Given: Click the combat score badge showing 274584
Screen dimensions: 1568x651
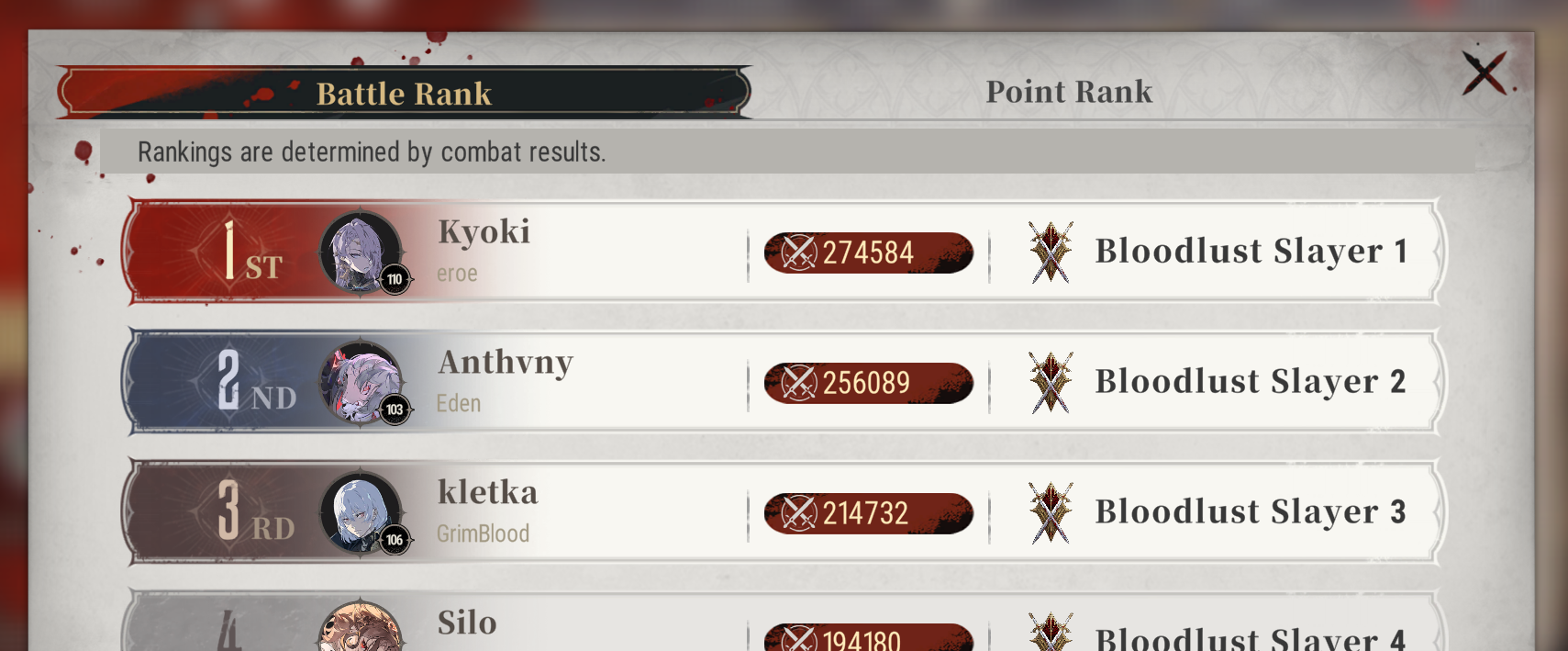Looking at the screenshot, I should pyautogui.click(x=868, y=253).
